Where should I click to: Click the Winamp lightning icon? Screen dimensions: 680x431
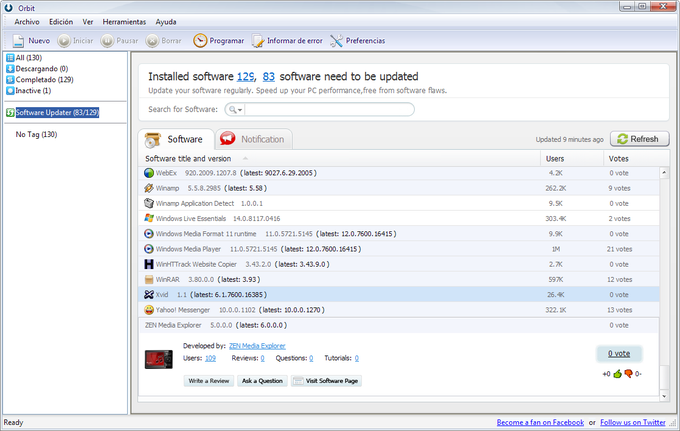click(149, 188)
